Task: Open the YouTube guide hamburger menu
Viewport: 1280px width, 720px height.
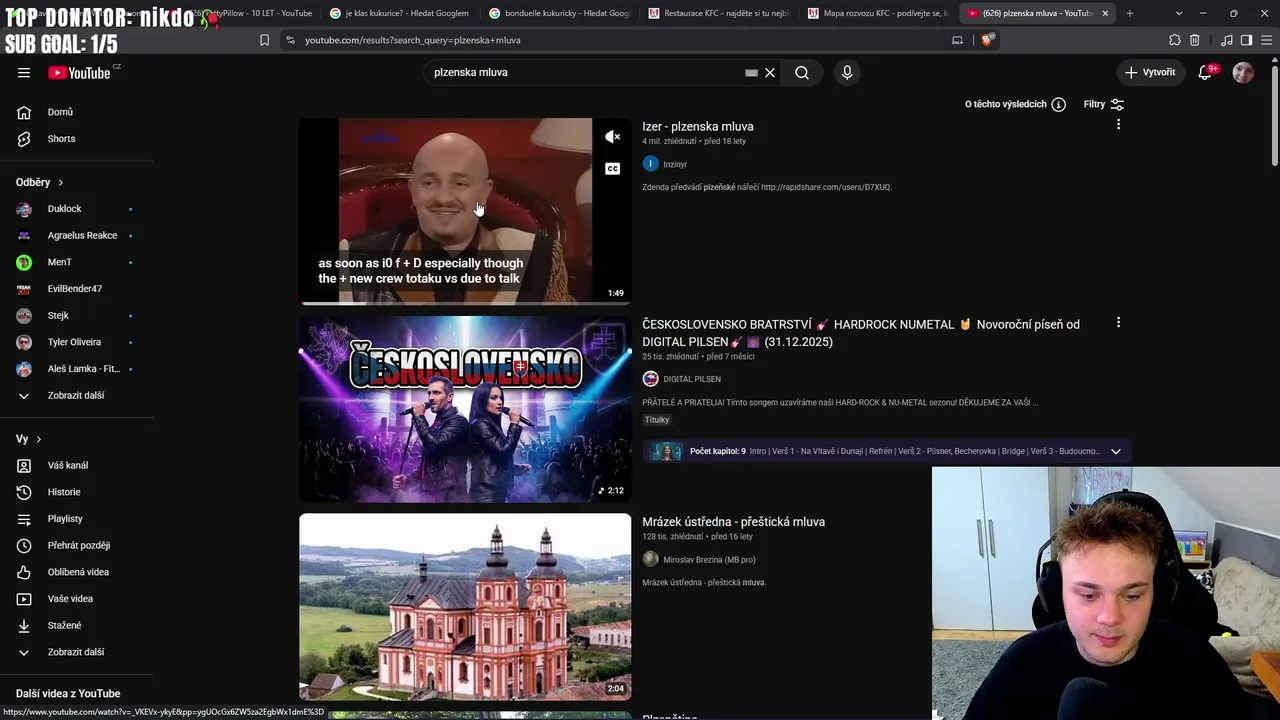Action: (24, 72)
